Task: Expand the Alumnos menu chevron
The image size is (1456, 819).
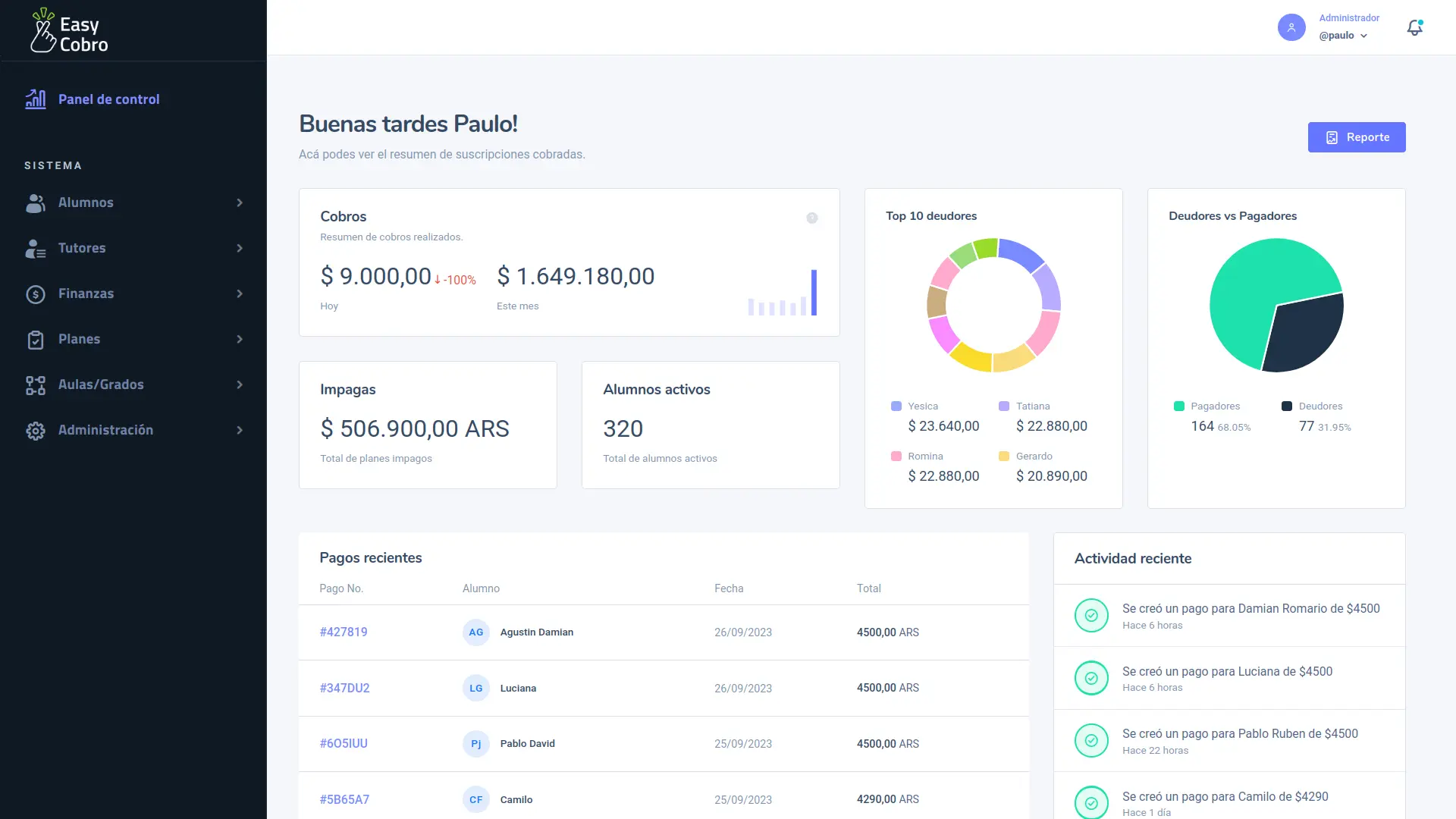Action: click(240, 203)
